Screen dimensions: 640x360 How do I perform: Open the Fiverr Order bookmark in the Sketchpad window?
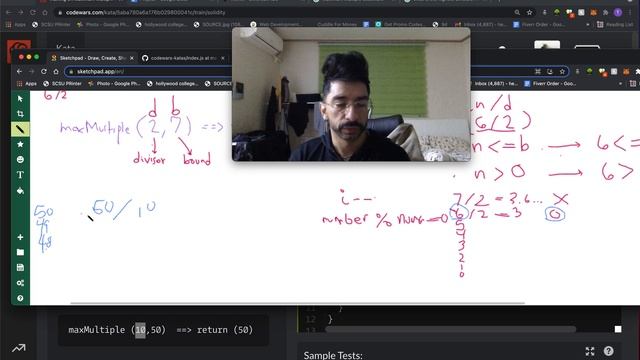[x=550, y=84]
